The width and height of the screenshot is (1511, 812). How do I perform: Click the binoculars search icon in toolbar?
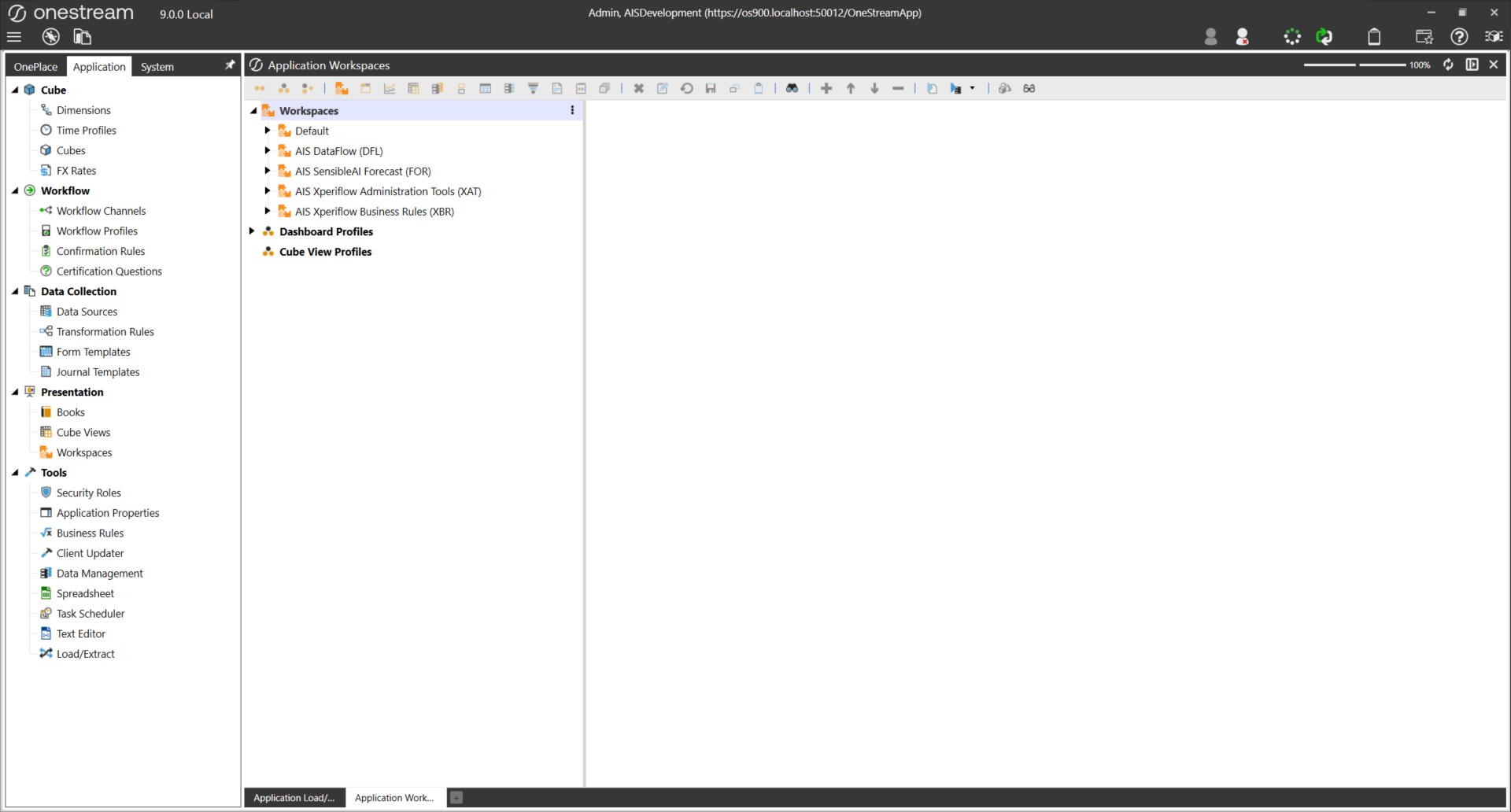click(x=792, y=89)
